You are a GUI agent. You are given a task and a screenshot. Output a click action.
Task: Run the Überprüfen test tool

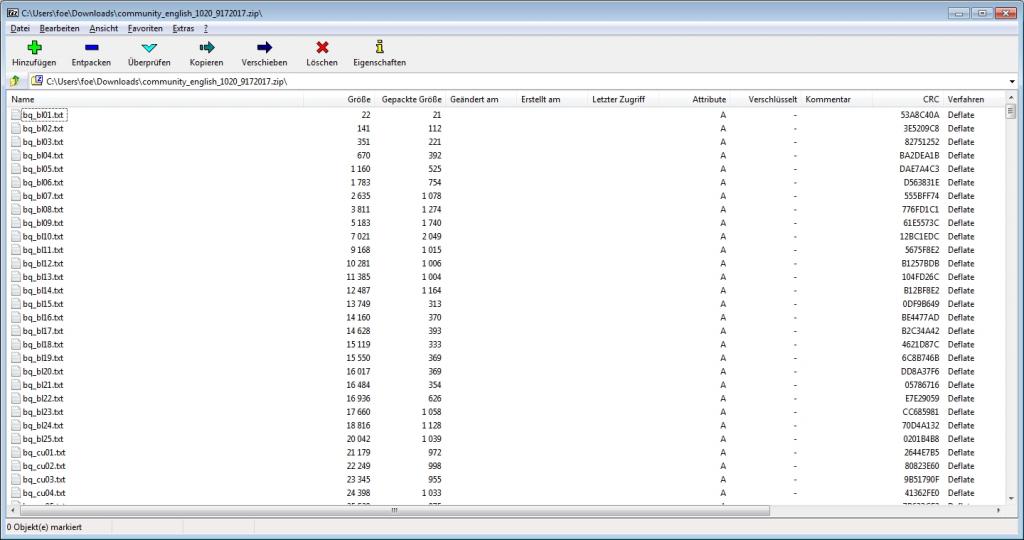click(x=149, y=47)
